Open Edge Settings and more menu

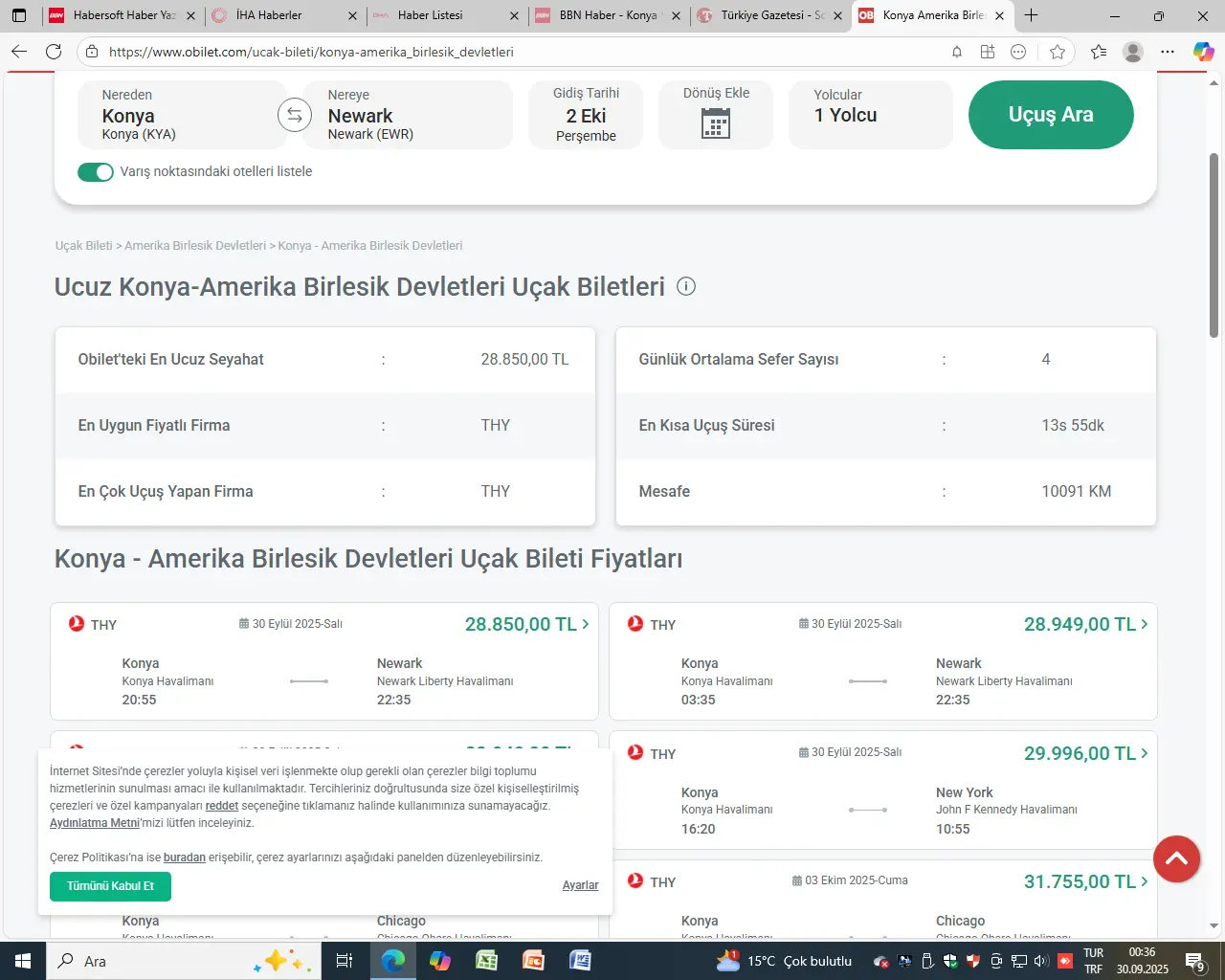(1168, 52)
